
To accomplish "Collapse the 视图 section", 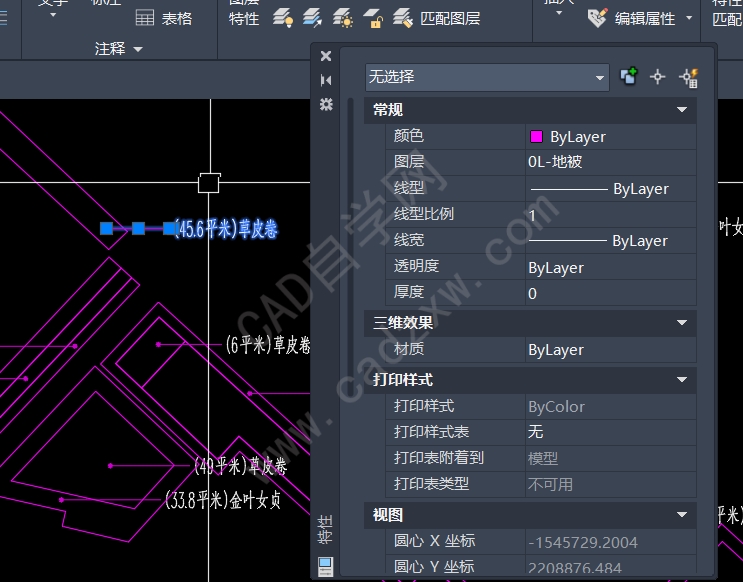I will [x=682, y=515].
